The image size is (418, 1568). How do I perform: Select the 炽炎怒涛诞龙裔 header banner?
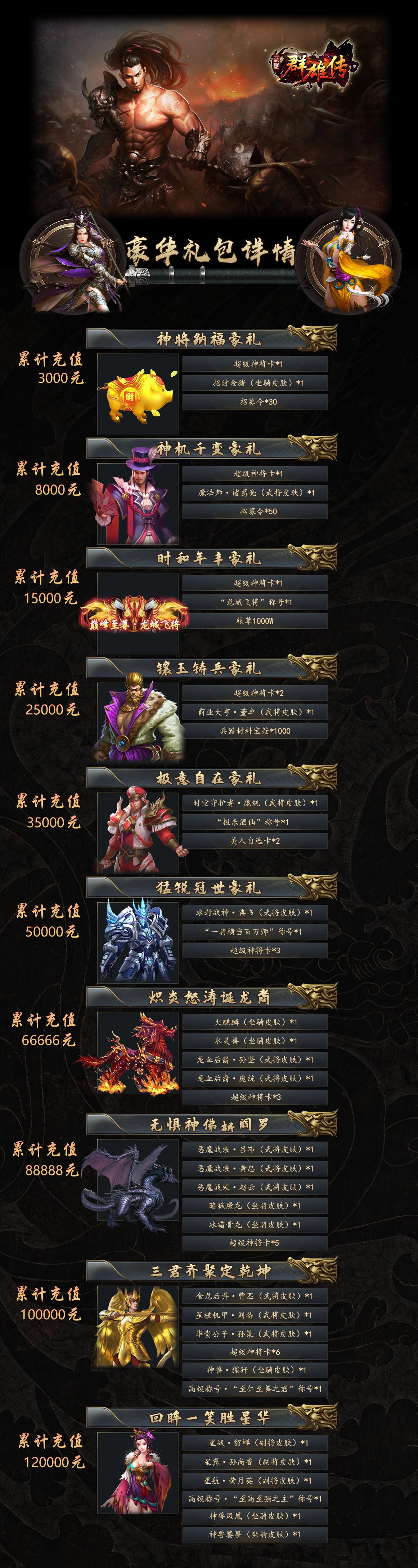coord(211,997)
